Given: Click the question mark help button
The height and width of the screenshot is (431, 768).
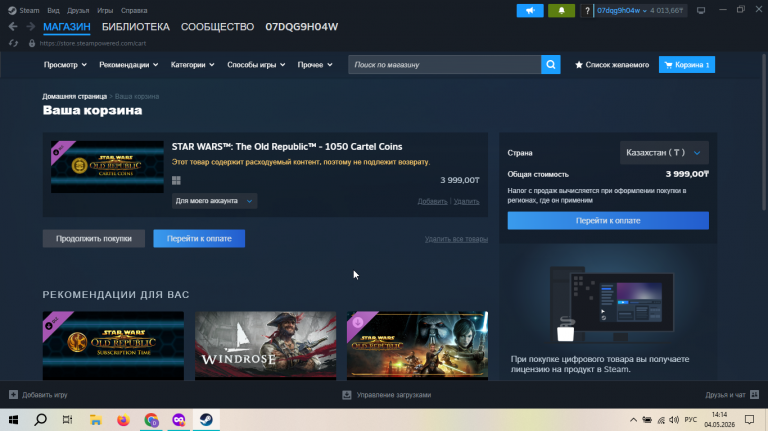Looking at the screenshot, I should click(x=587, y=10).
